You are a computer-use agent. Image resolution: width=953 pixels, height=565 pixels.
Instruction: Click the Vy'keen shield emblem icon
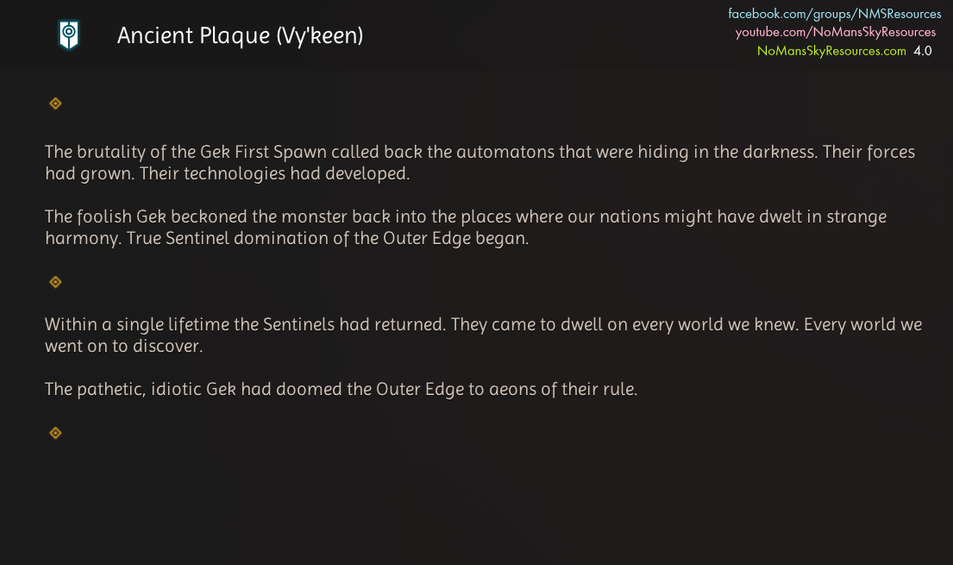[x=68, y=36]
